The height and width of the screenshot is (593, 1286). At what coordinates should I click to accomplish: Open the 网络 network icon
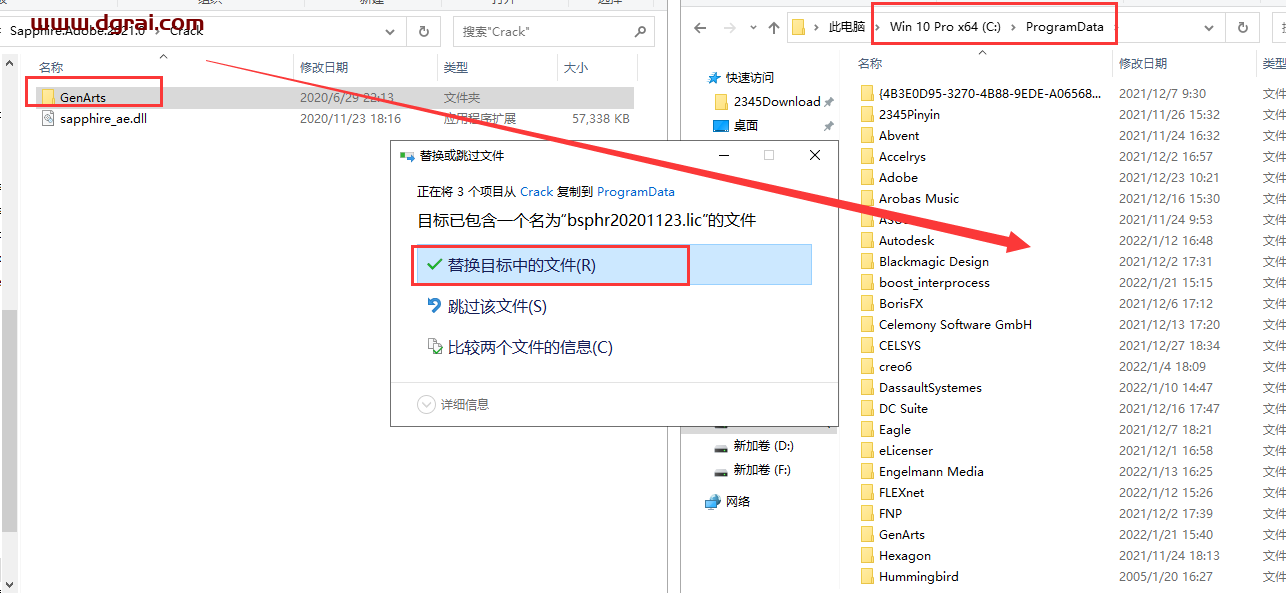click(x=713, y=502)
